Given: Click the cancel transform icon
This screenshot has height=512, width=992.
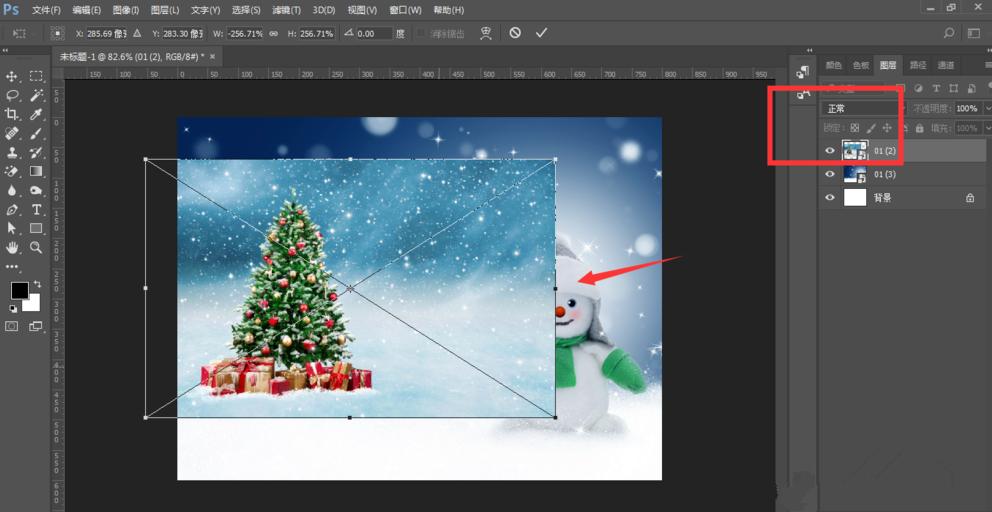Looking at the screenshot, I should click(x=515, y=33).
